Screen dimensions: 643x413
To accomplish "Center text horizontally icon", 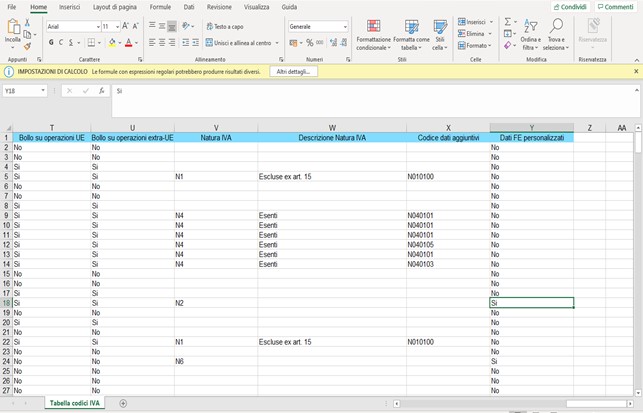I will tap(162, 42).
